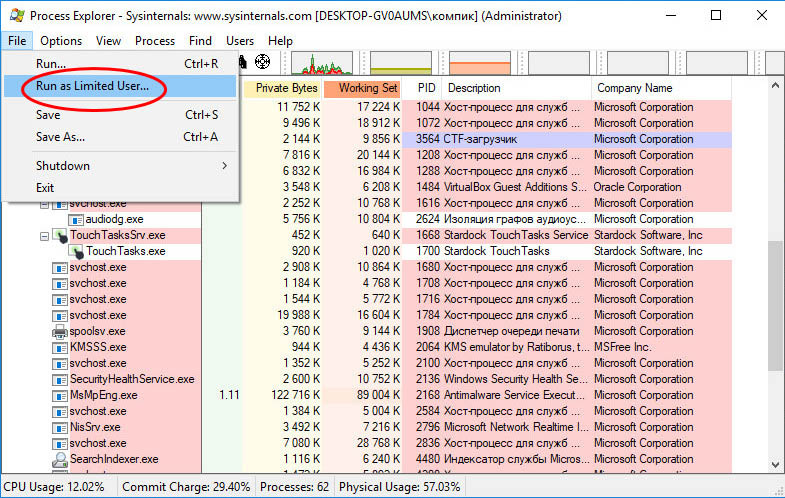Screen dimensions: 785x498
Task: Click 'Commit Charge: 29.40%' in status bar
Action: [186, 487]
